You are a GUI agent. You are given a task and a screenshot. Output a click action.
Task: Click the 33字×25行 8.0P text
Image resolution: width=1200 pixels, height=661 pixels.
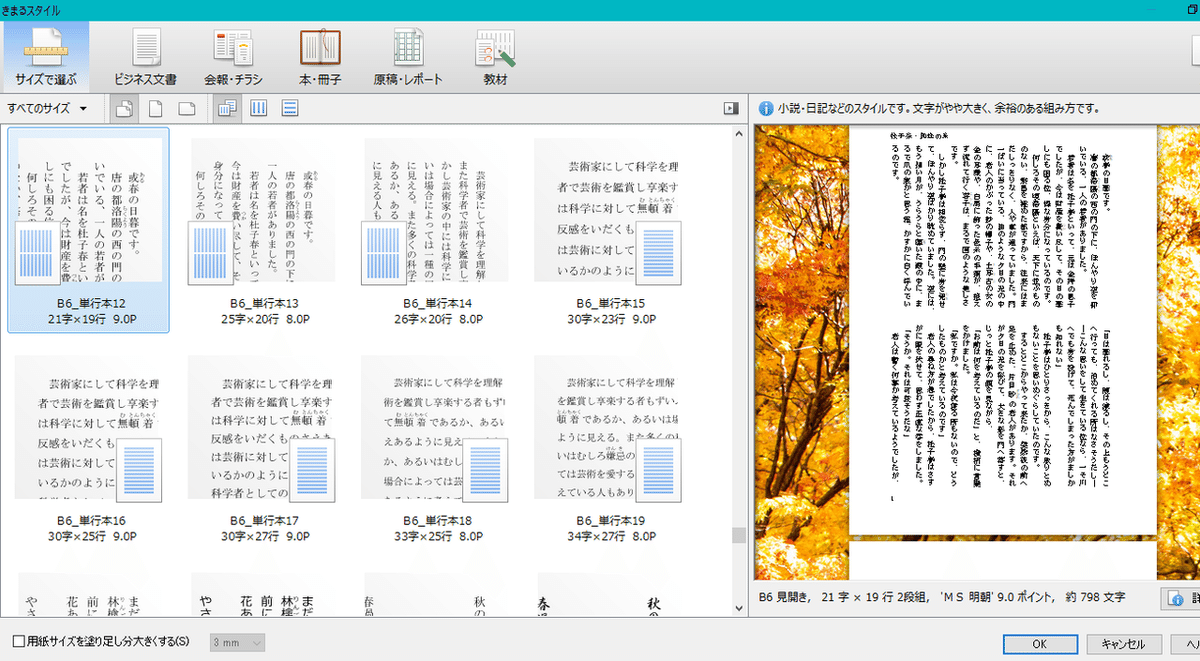(x=437, y=537)
